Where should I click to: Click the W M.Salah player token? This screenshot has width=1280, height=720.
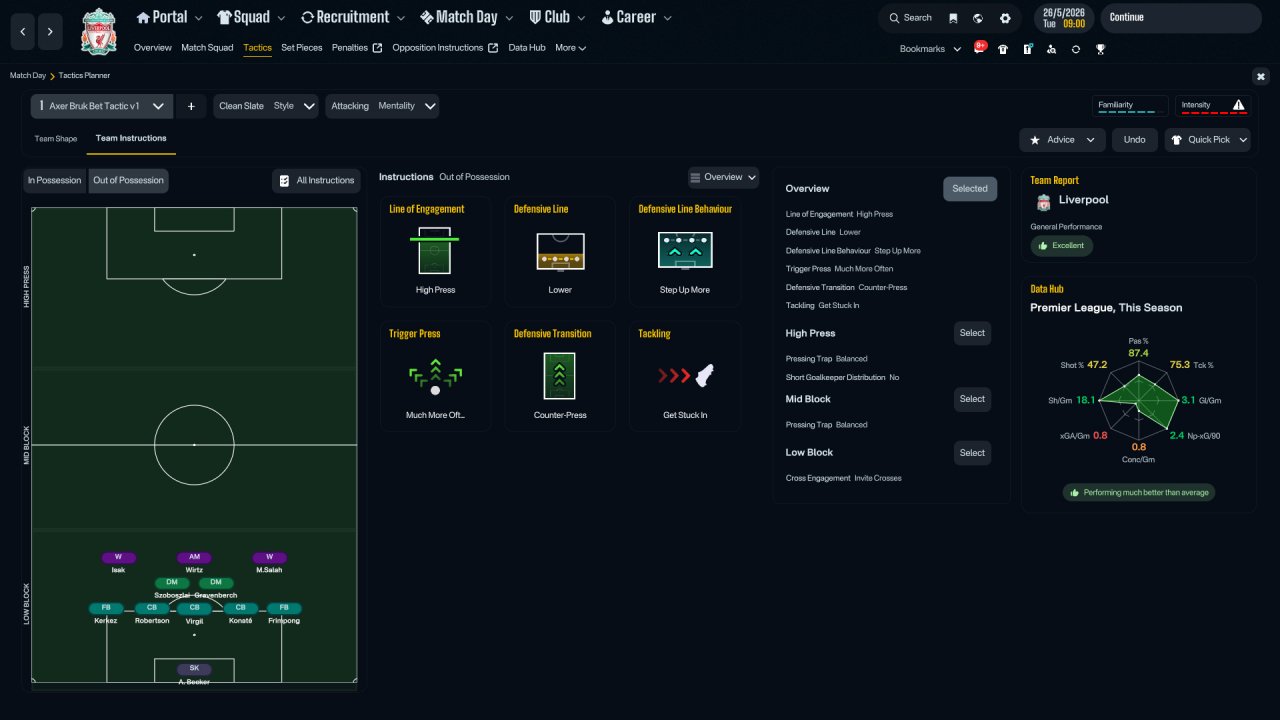[269, 562]
